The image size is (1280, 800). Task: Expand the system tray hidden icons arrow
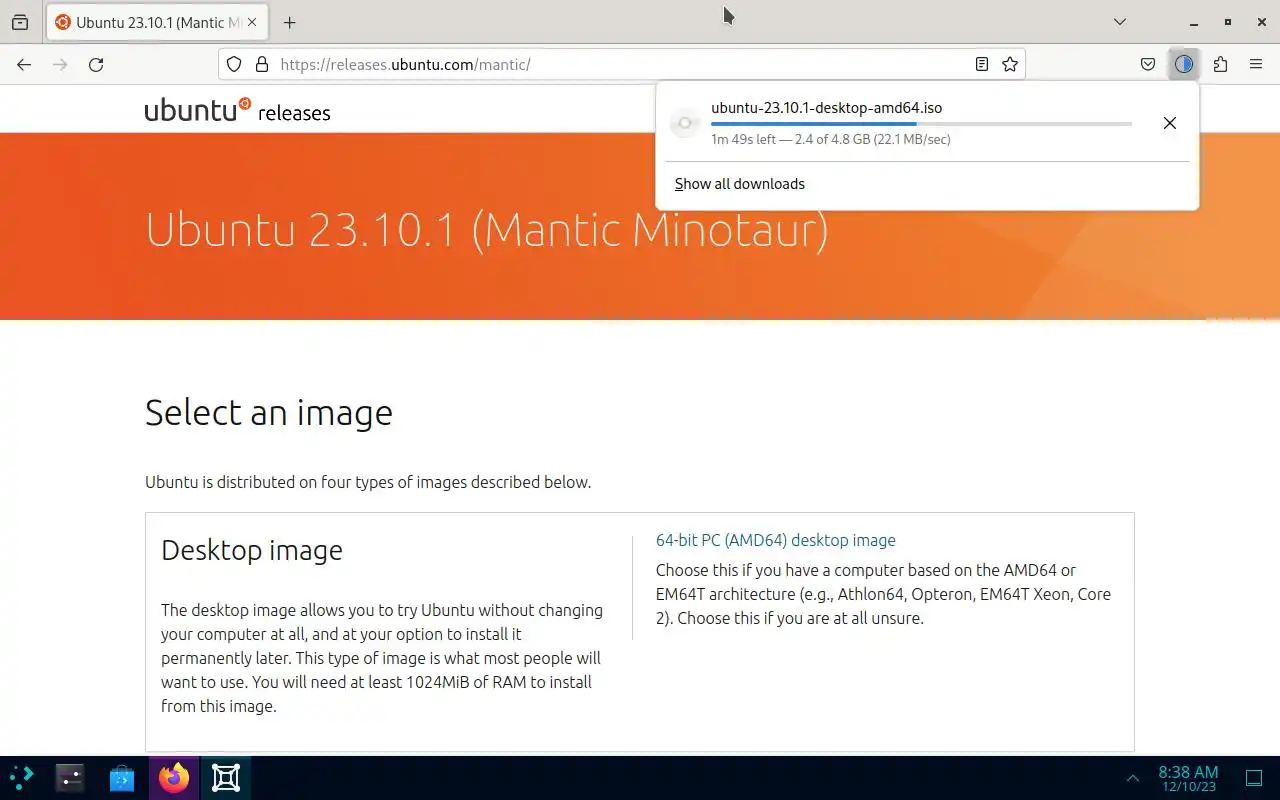click(1132, 778)
